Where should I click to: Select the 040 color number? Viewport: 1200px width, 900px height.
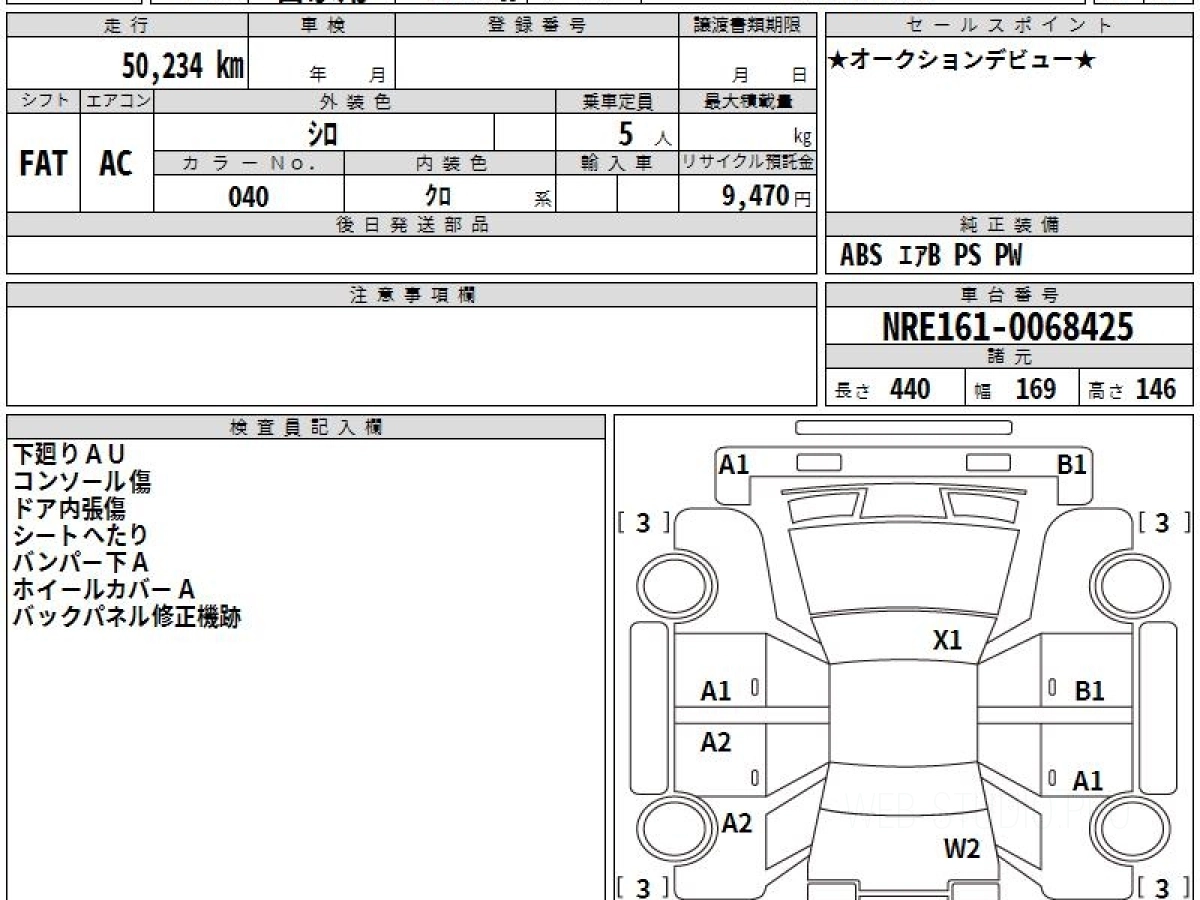249,196
